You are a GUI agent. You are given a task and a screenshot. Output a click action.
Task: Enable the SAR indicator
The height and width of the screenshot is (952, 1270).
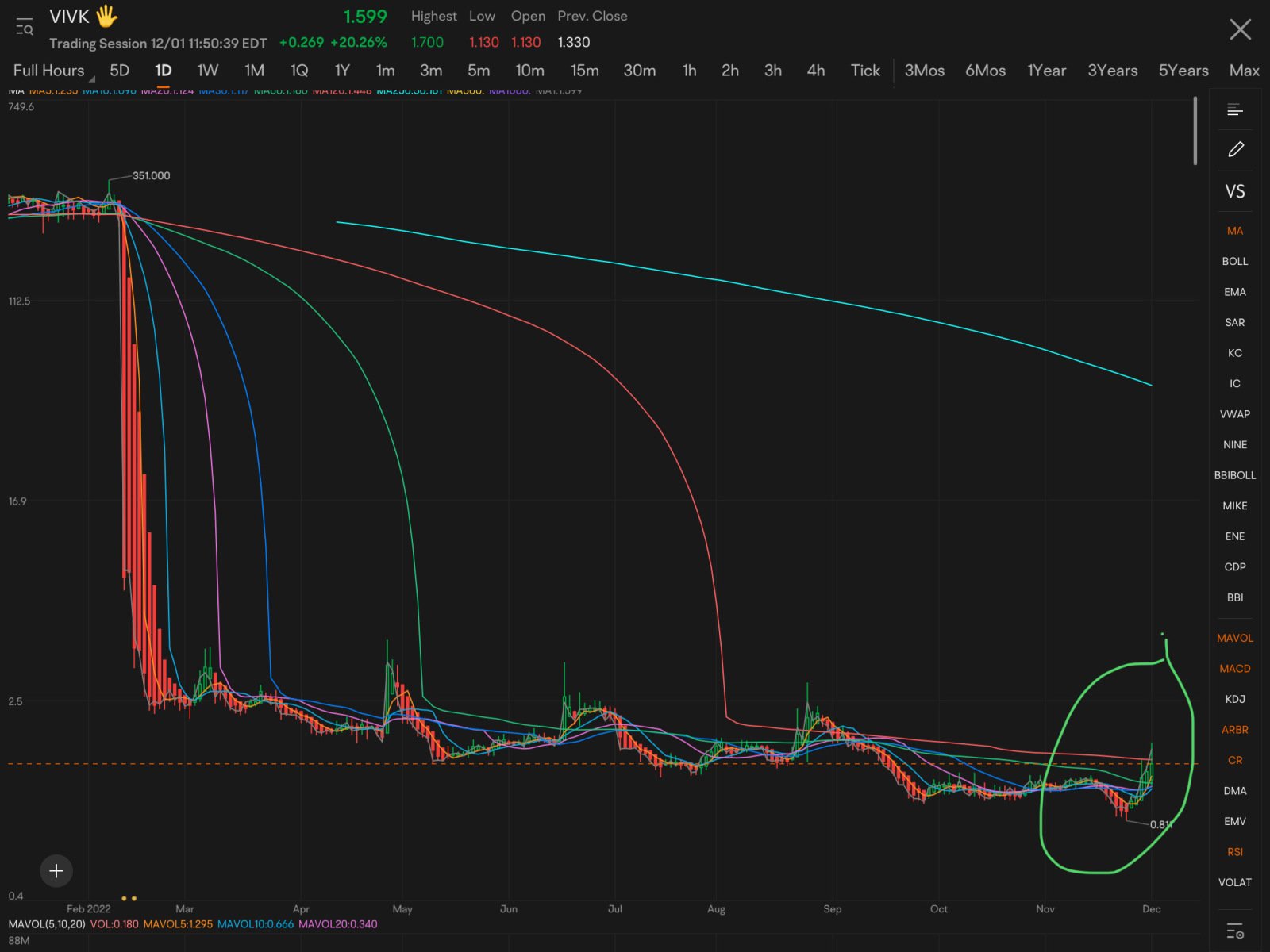pos(1235,322)
